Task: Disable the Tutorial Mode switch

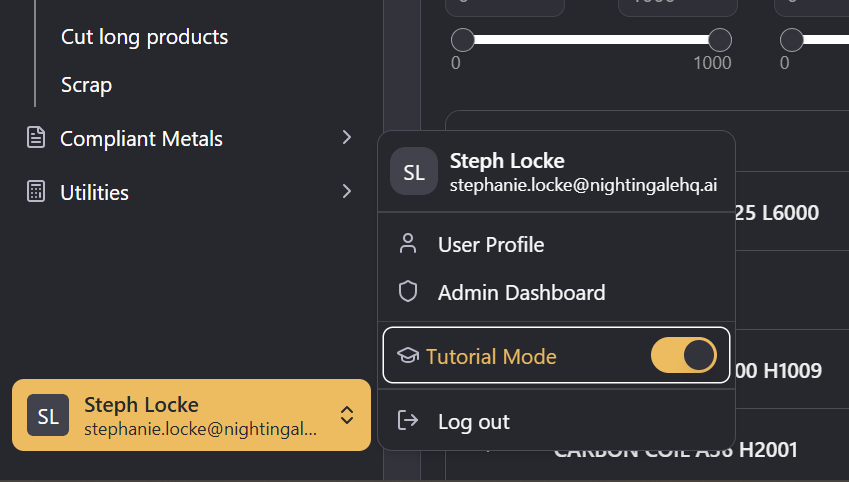Action: pyautogui.click(x=683, y=356)
